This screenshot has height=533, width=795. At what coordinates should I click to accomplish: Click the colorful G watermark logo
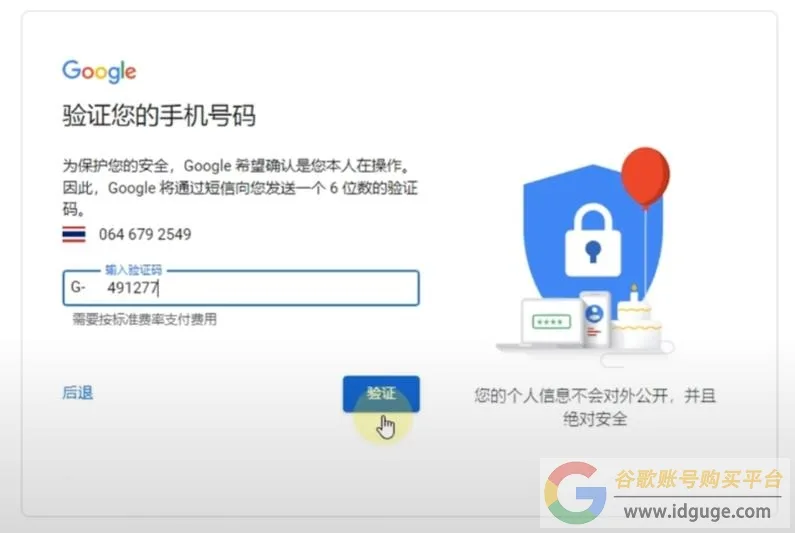(x=575, y=492)
